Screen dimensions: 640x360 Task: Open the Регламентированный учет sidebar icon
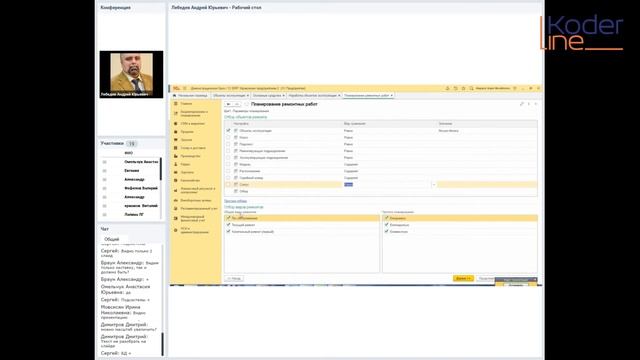point(176,209)
